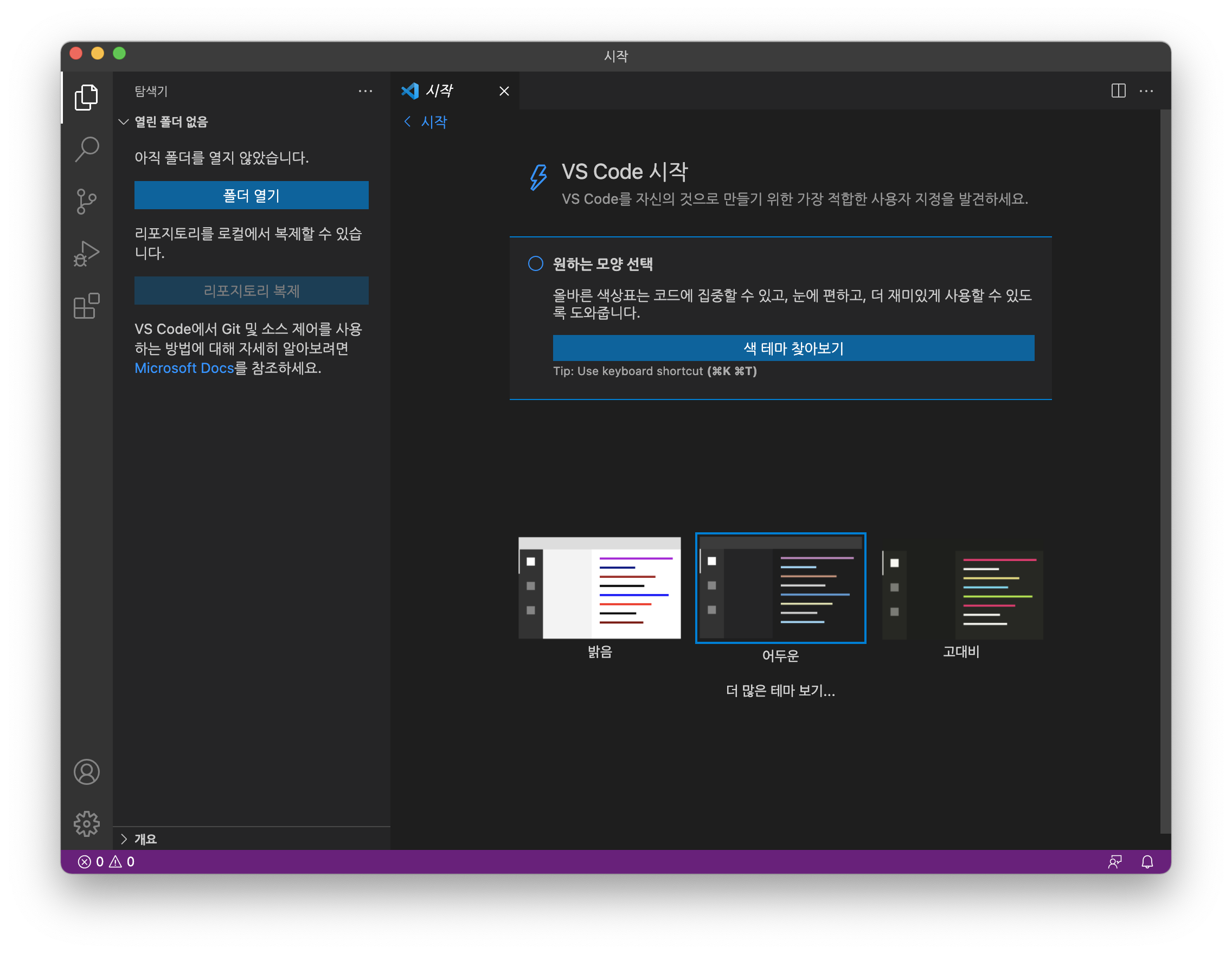The height and width of the screenshot is (954, 1232).
Task: Click the notifications bell in status bar
Action: [x=1147, y=861]
